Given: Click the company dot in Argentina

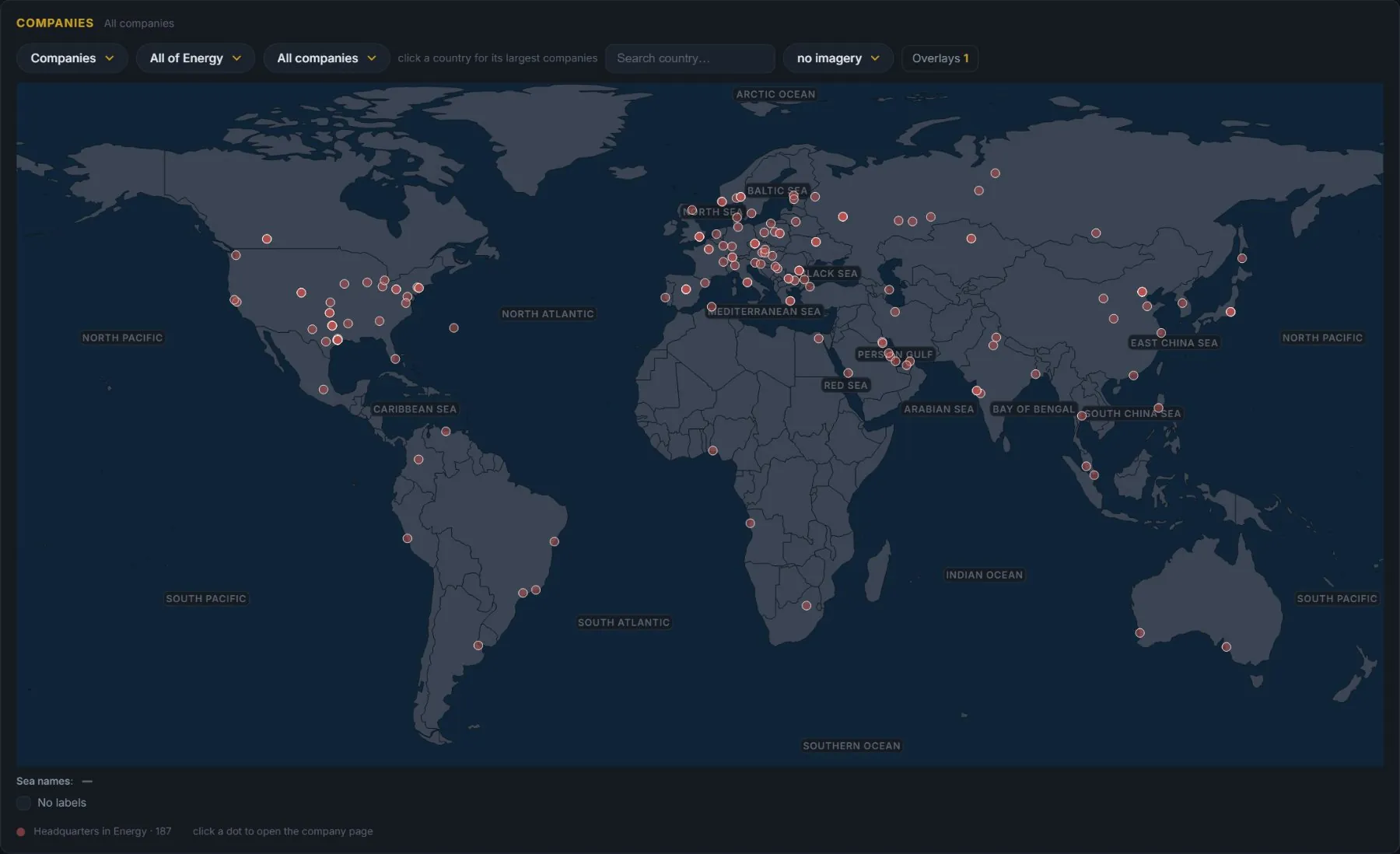Looking at the screenshot, I should click(x=478, y=646).
